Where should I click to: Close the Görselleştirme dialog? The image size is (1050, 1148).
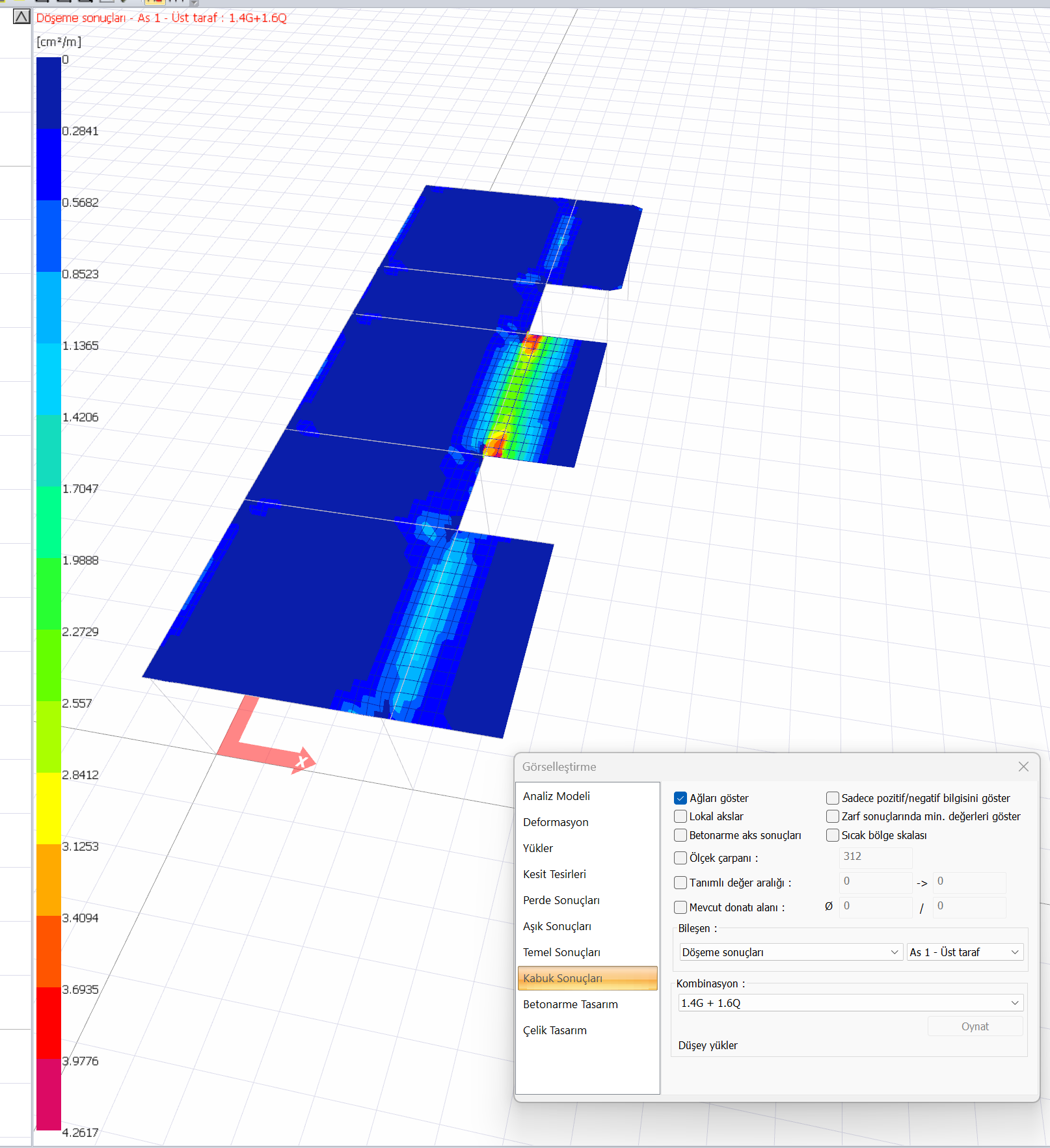[x=1023, y=767]
